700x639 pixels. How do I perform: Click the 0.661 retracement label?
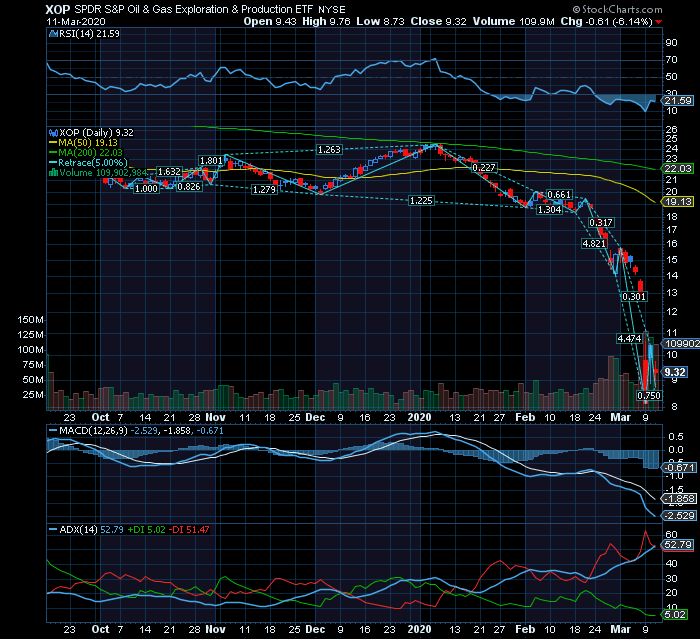(x=559, y=195)
